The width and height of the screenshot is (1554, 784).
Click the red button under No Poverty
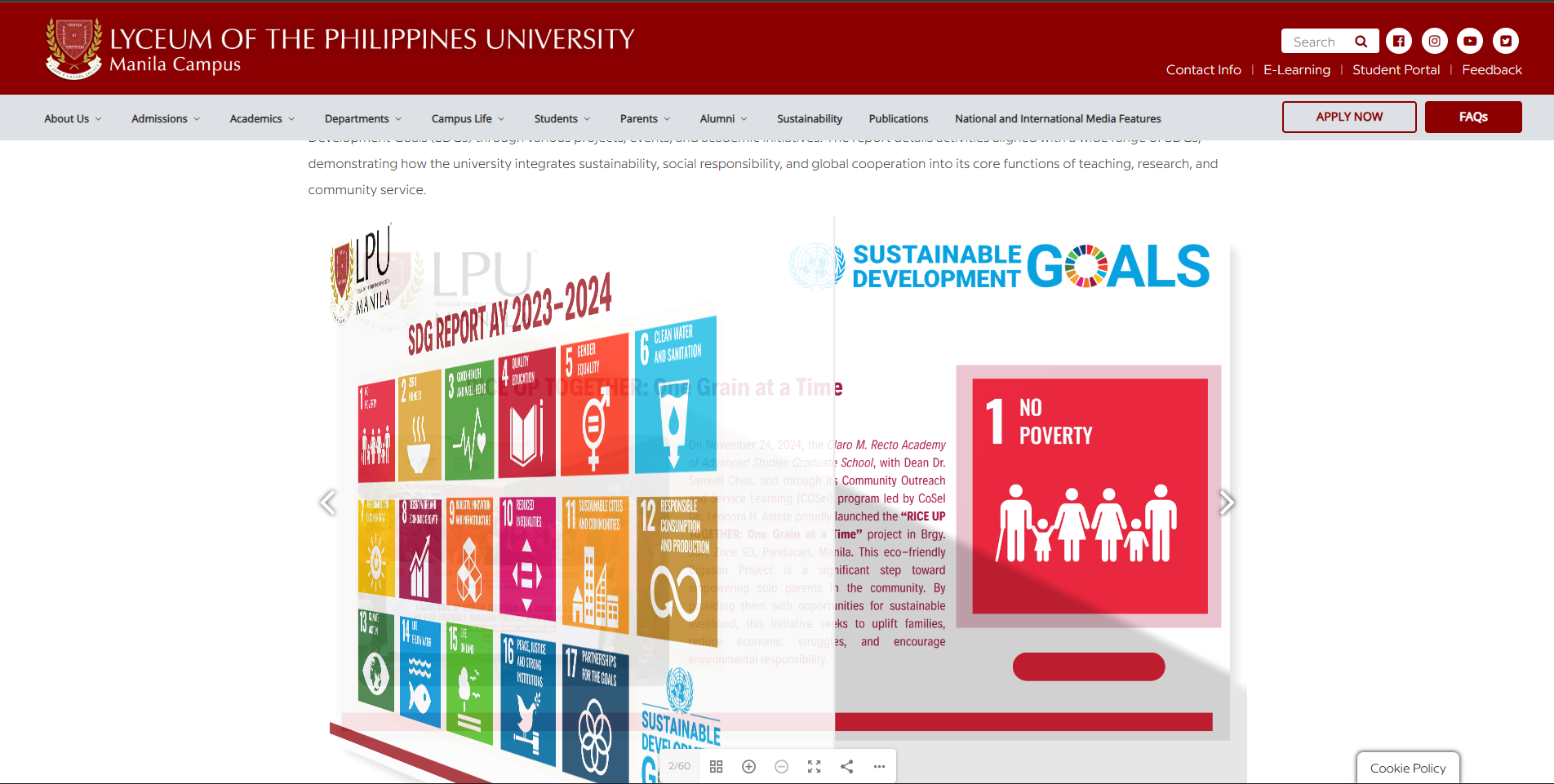1089,667
